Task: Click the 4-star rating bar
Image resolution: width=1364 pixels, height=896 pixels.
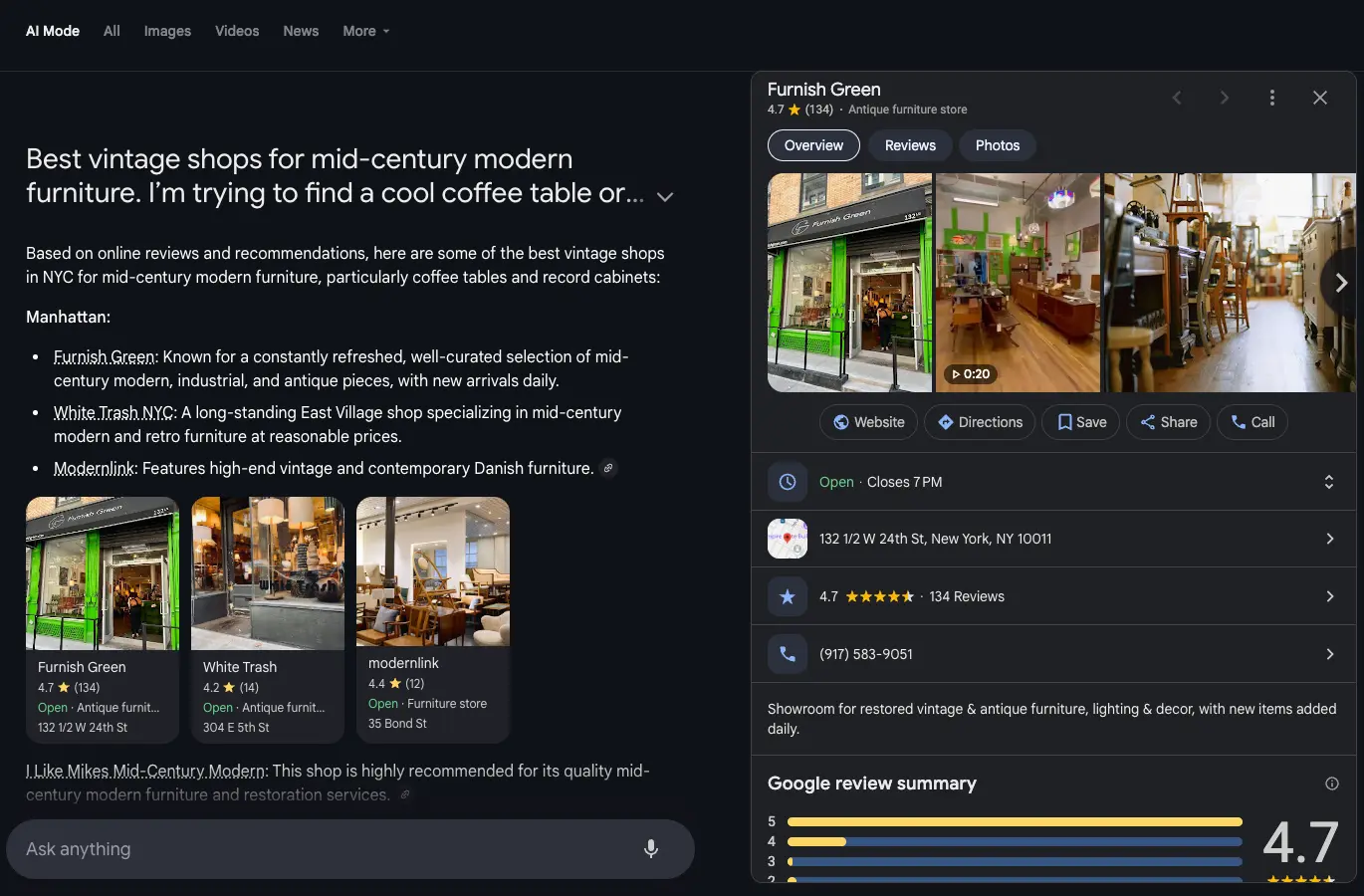Action: point(1015,842)
